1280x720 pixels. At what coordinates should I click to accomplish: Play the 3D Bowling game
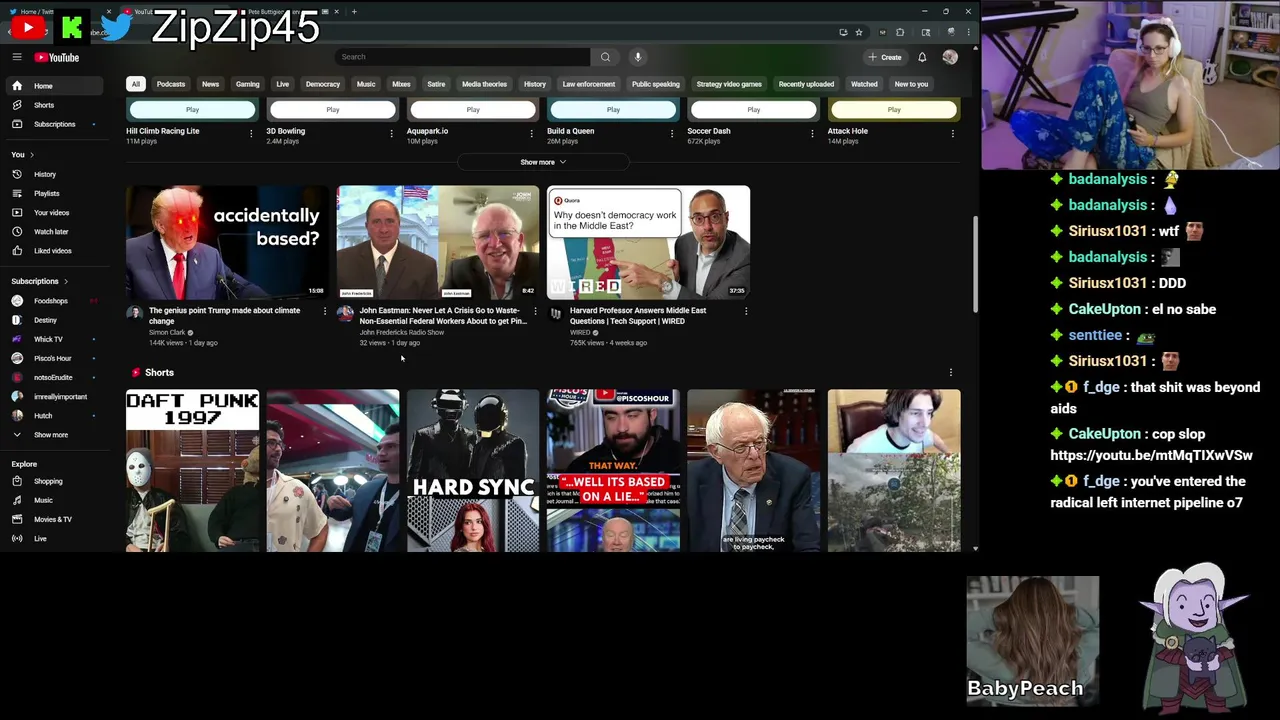point(333,110)
